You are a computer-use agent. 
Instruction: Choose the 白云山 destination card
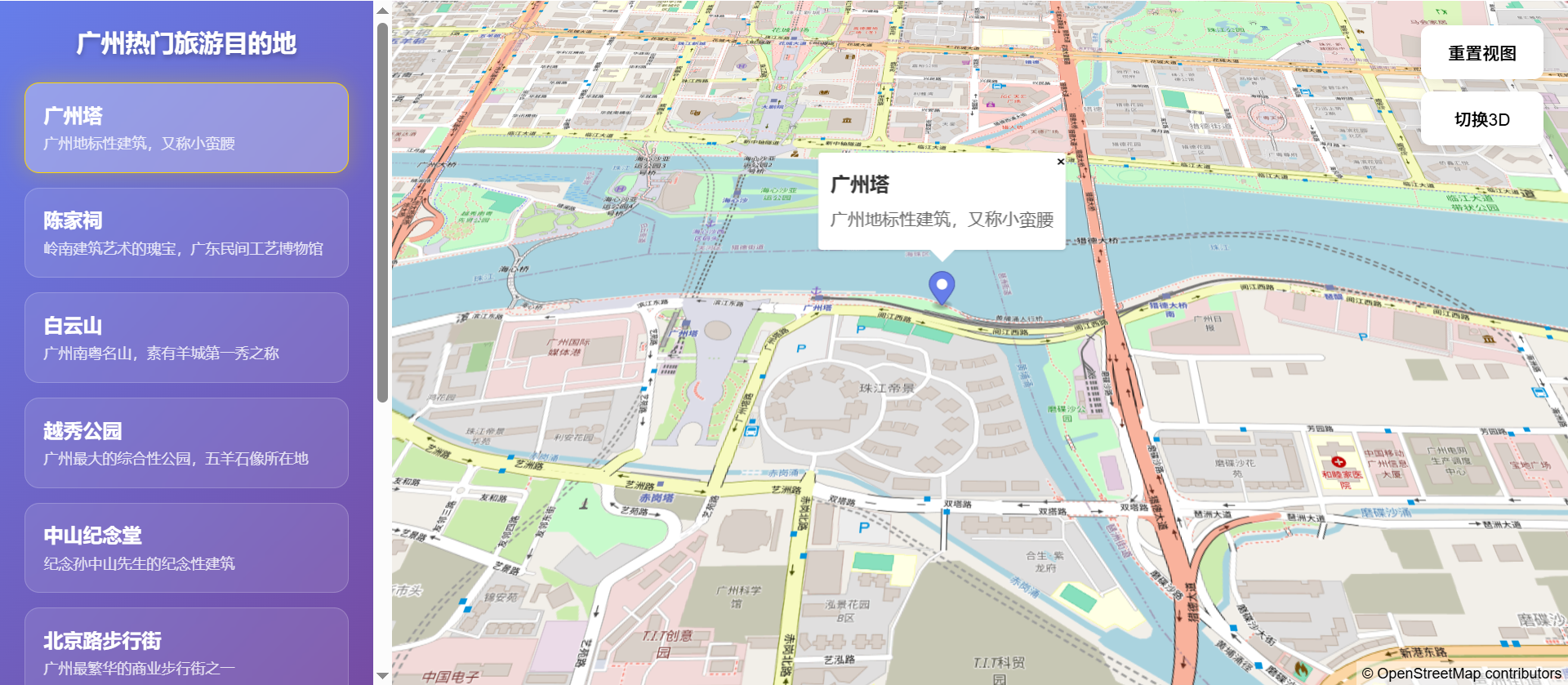(186, 337)
